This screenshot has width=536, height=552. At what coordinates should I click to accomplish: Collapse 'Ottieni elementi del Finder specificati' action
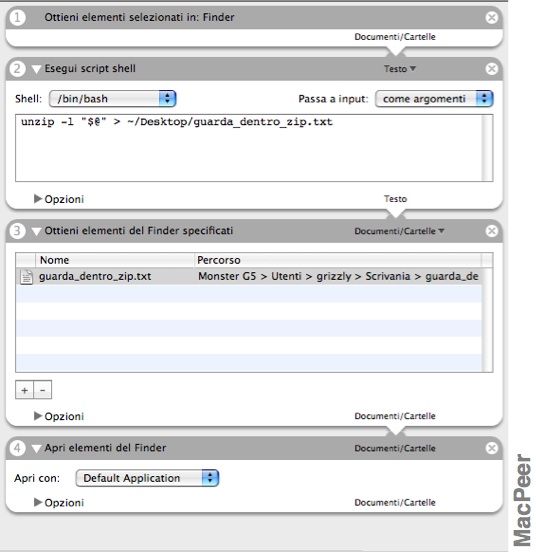coord(36,231)
